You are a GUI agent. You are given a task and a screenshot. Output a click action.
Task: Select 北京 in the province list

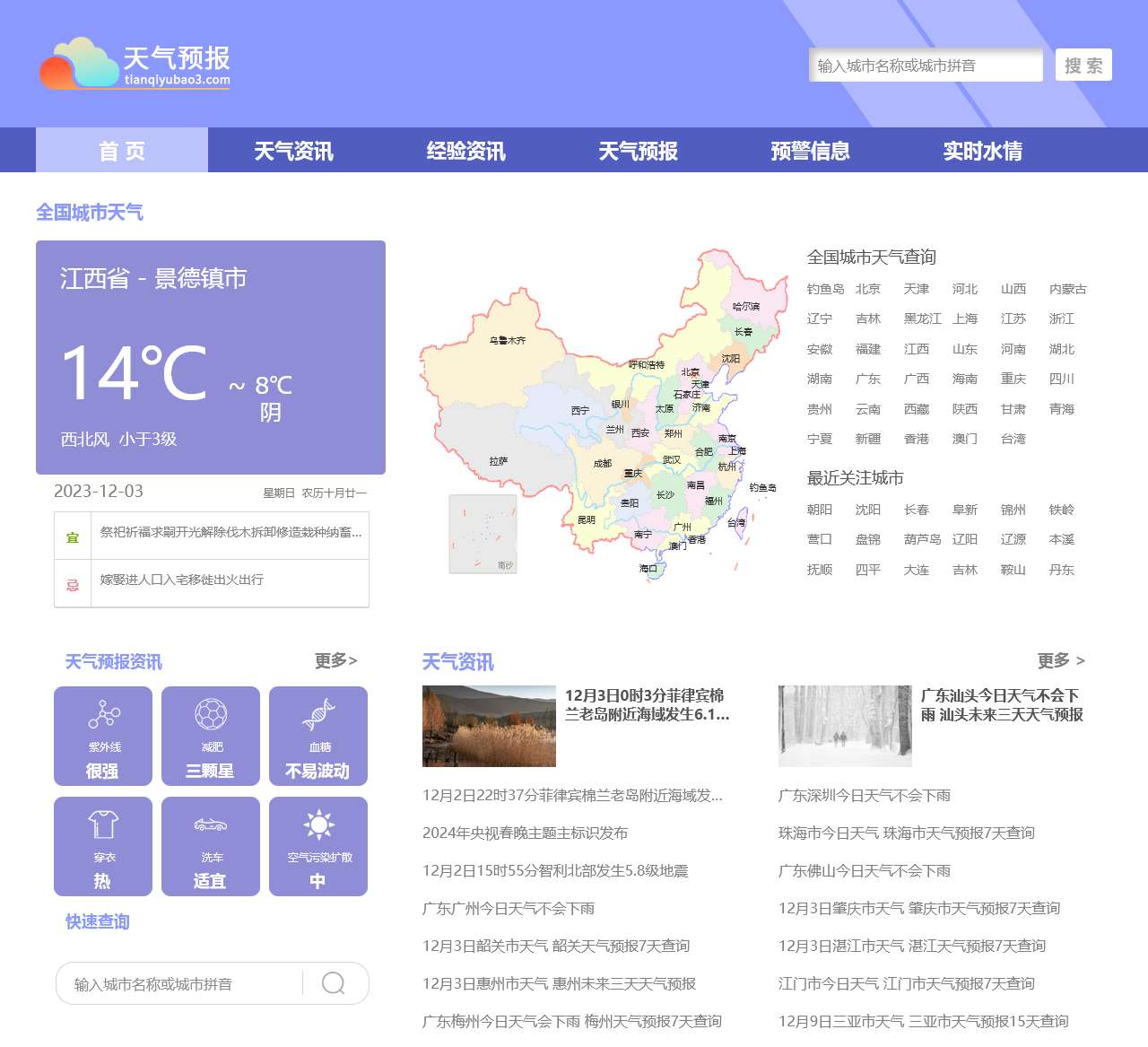867,289
